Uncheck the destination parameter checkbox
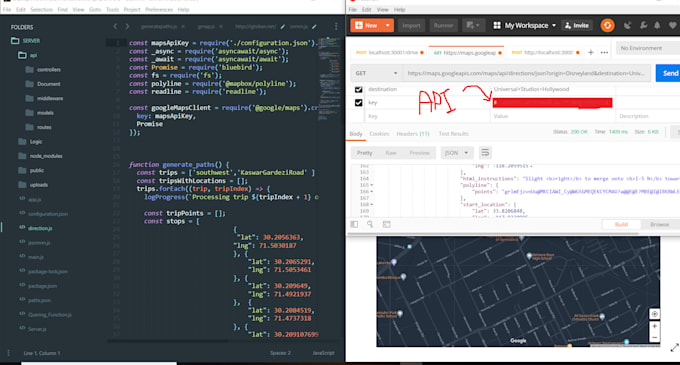Screen dimensions: 680x365 [358, 89]
